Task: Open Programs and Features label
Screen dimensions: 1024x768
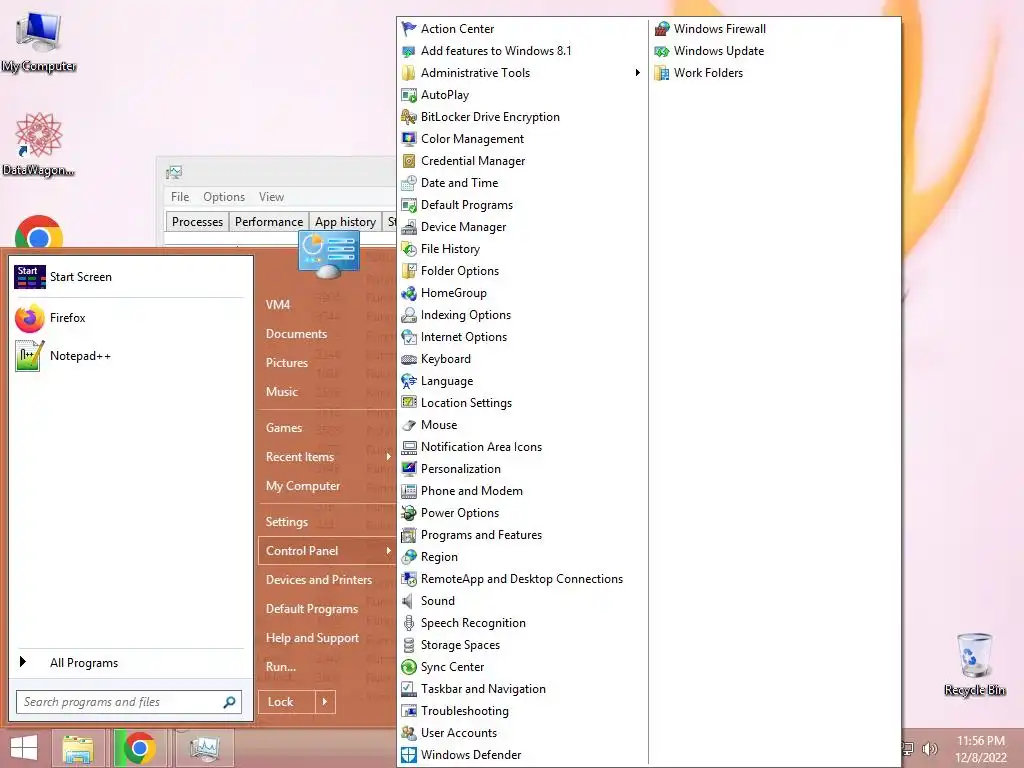Action: 481,535
